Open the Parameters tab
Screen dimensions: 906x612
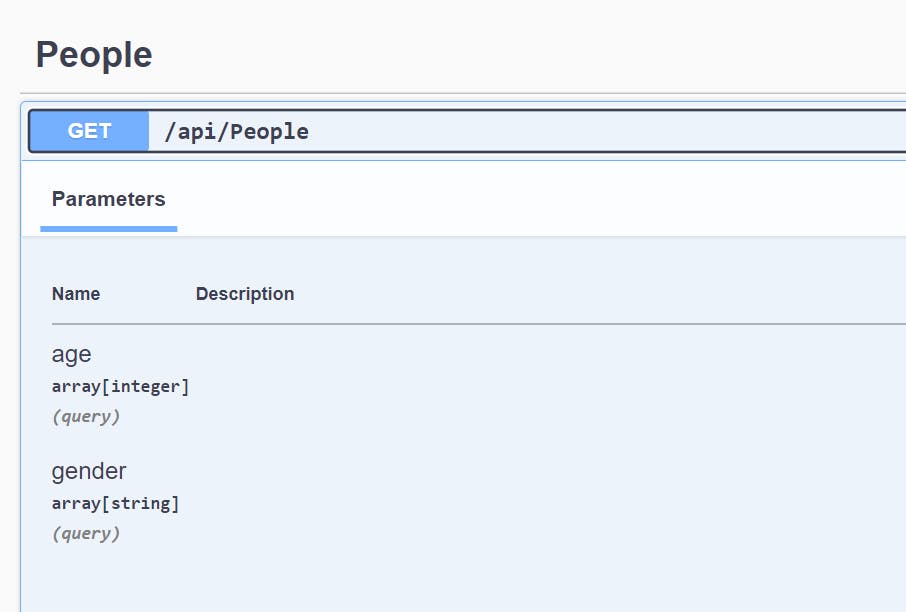(109, 199)
